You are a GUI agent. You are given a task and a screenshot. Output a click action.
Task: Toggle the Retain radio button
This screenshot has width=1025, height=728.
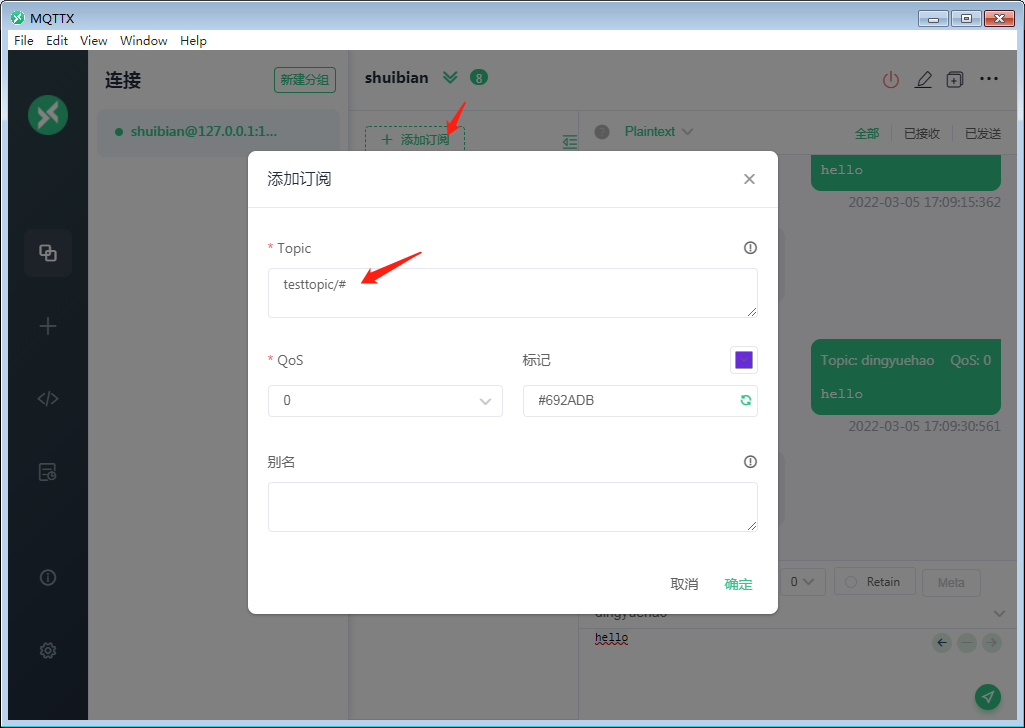coord(850,582)
